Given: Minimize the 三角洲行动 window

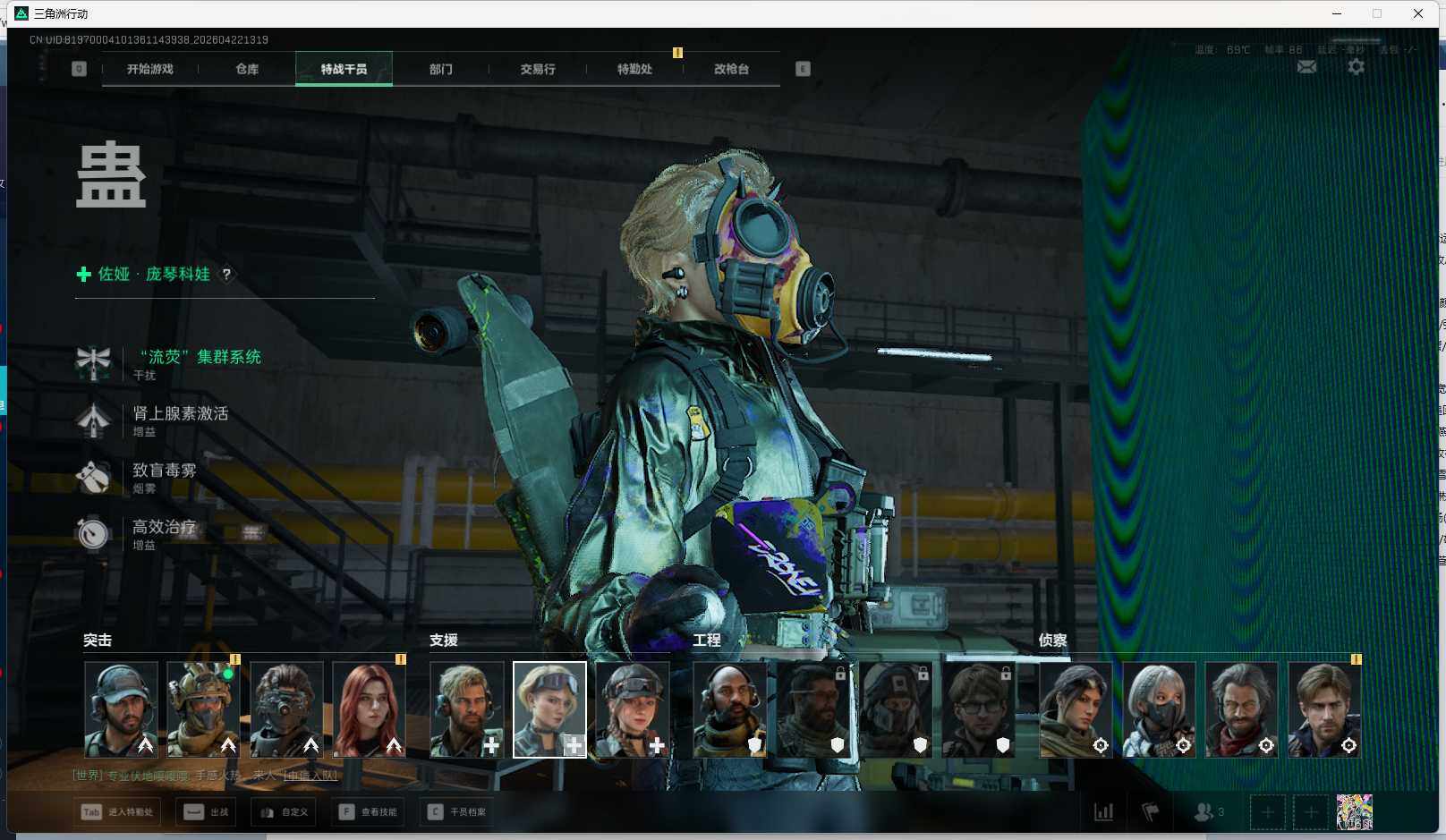Looking at the screenshot, I should (x=1337, y=13).
